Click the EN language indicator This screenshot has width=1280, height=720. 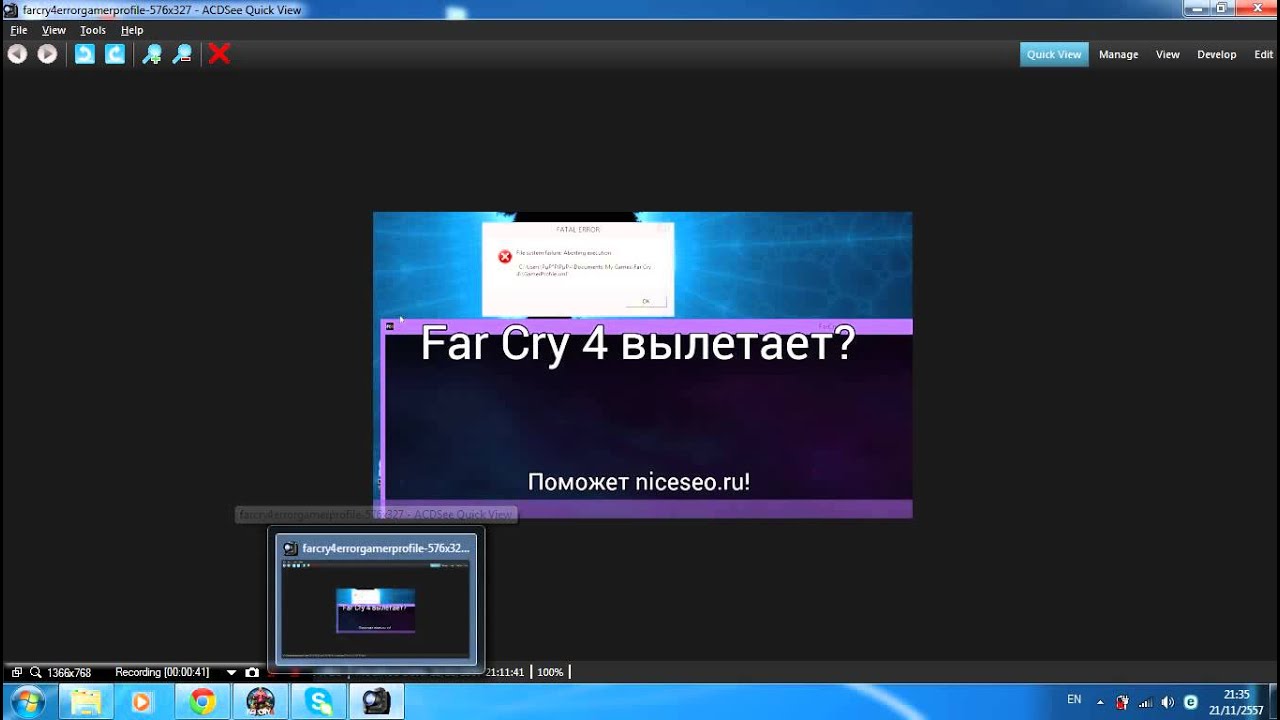pos(1074,700)
